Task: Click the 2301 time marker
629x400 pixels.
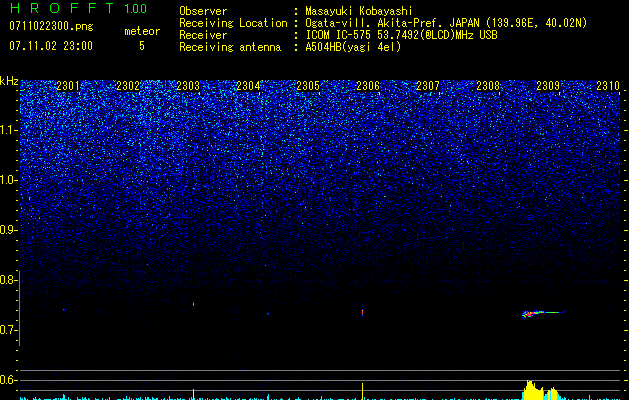Action: [x=68, y=86]
